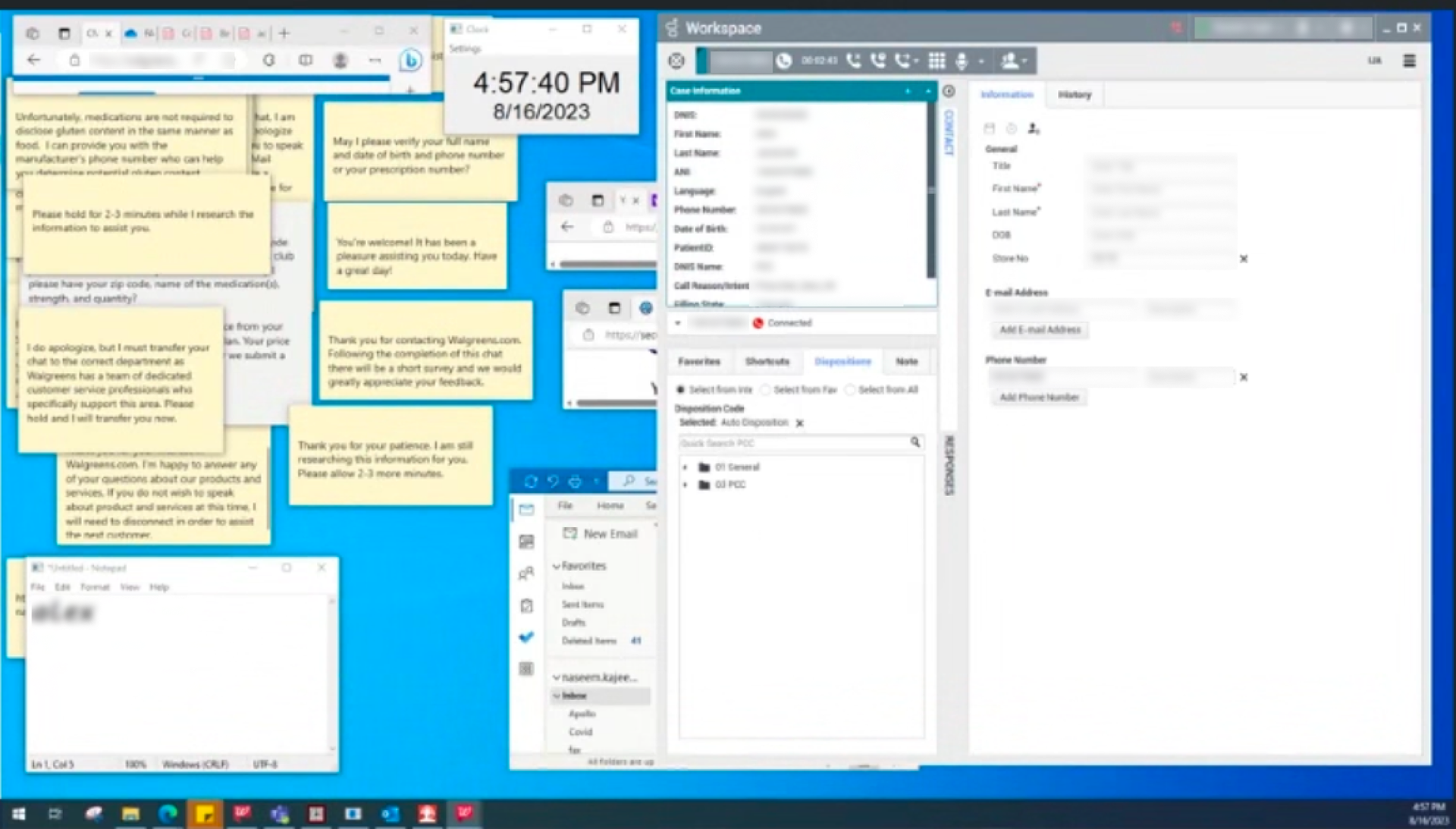The width and height of the screenshot is (1456, 829).
Task: Open a new browser tab with plus button
Action: tap(284, 33)
